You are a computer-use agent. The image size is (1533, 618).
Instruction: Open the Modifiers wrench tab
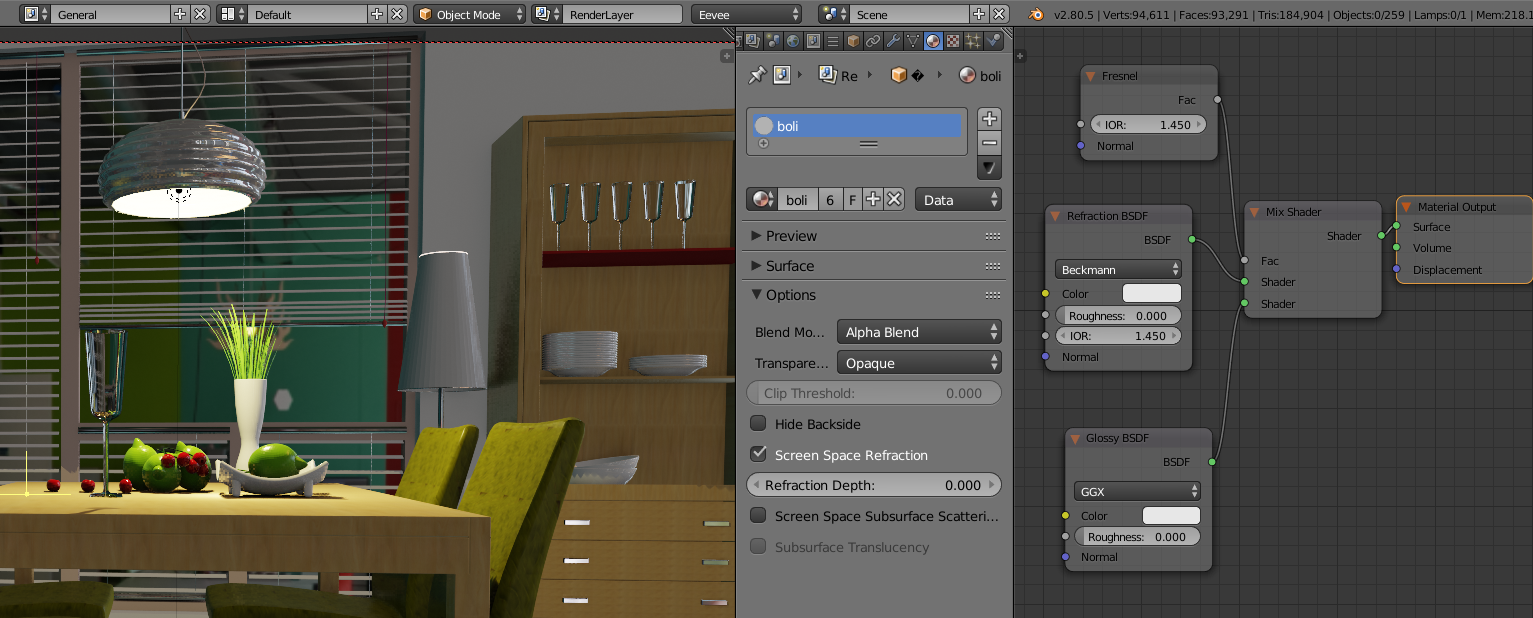(893, 41)
